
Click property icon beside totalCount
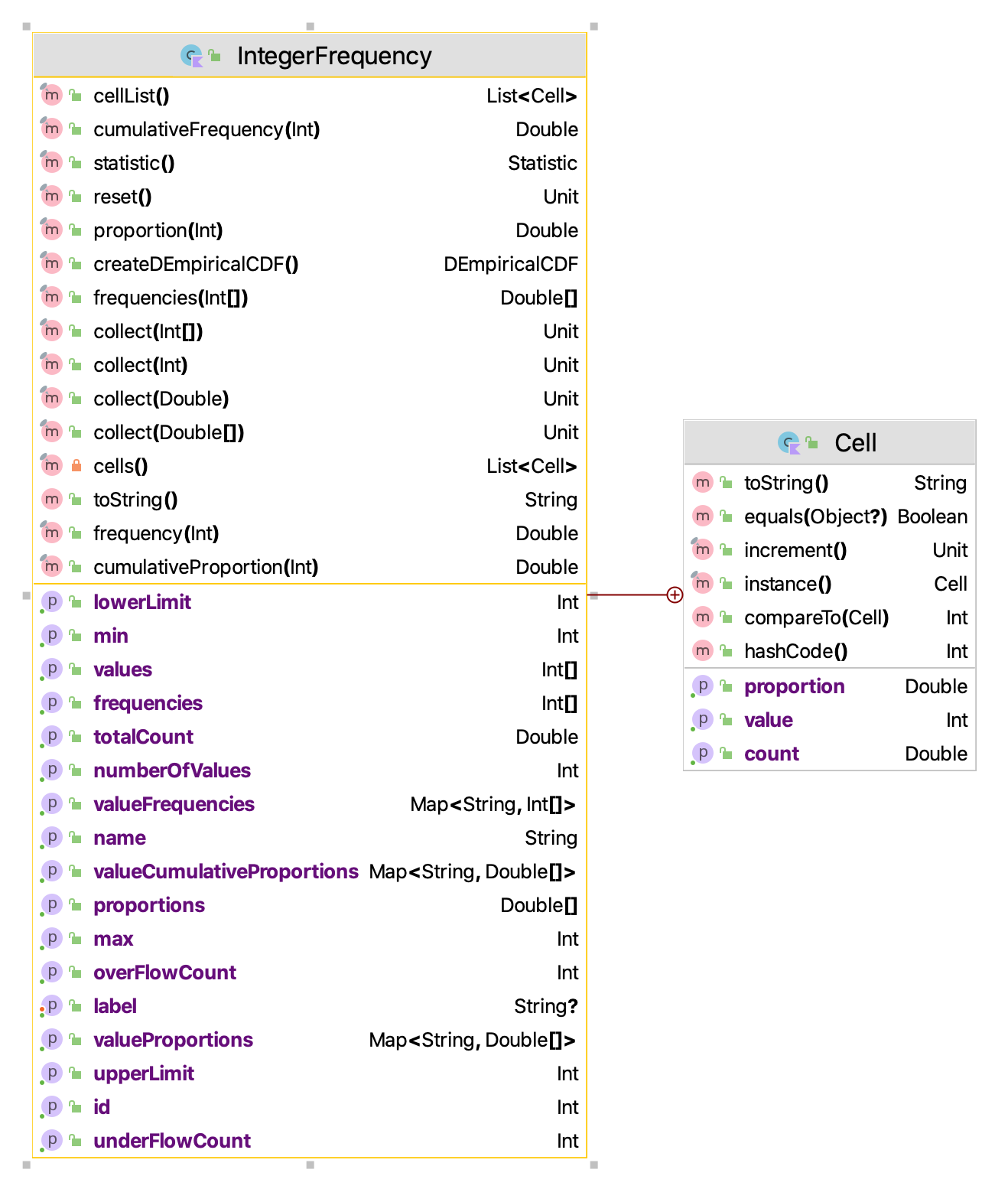coord(51,737)
